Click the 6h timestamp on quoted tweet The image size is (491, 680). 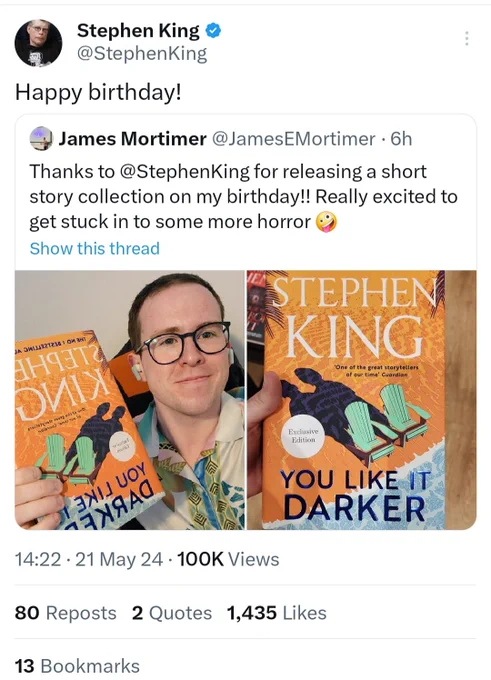(401, 139)
